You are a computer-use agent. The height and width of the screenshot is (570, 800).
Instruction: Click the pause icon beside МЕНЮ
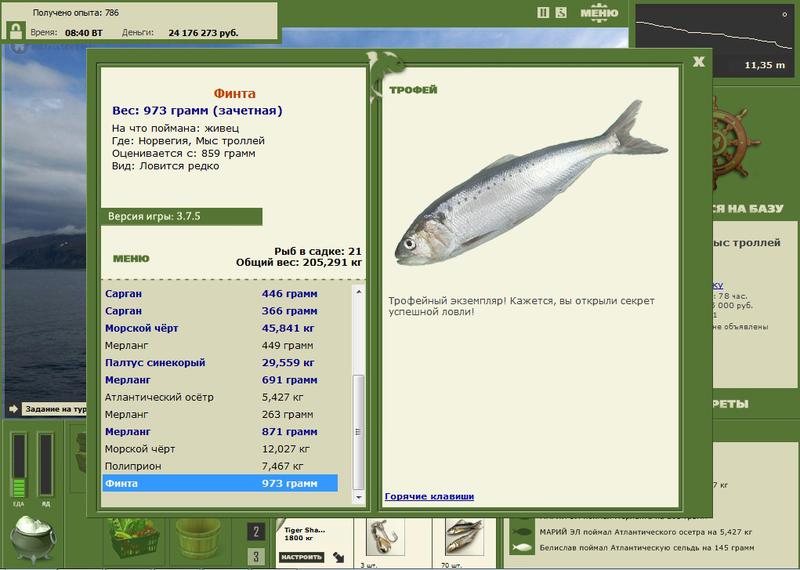(x=543, y=12)
